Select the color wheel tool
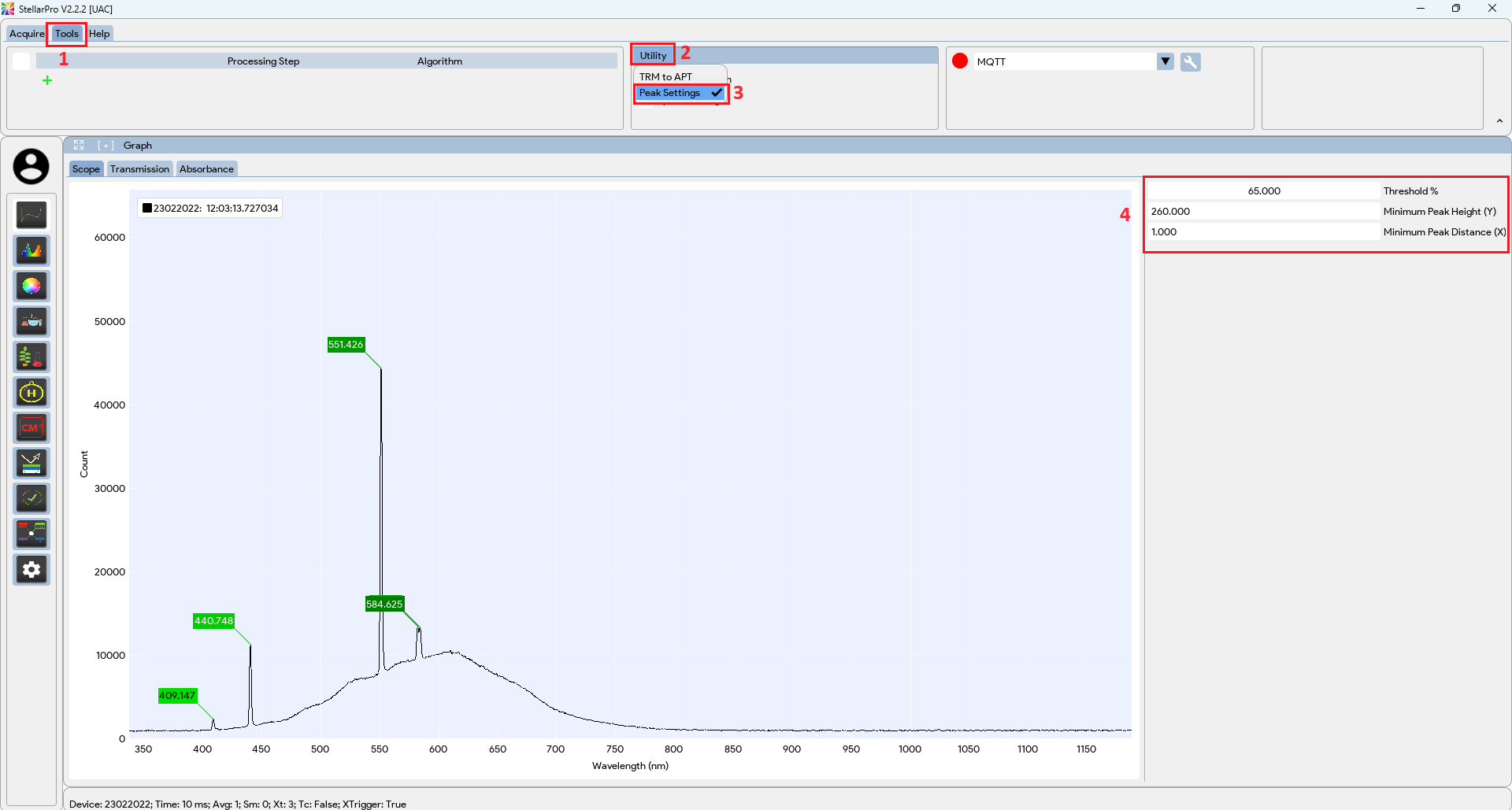This screenshot has height=810, width=1512. click(x=31, y=286)
